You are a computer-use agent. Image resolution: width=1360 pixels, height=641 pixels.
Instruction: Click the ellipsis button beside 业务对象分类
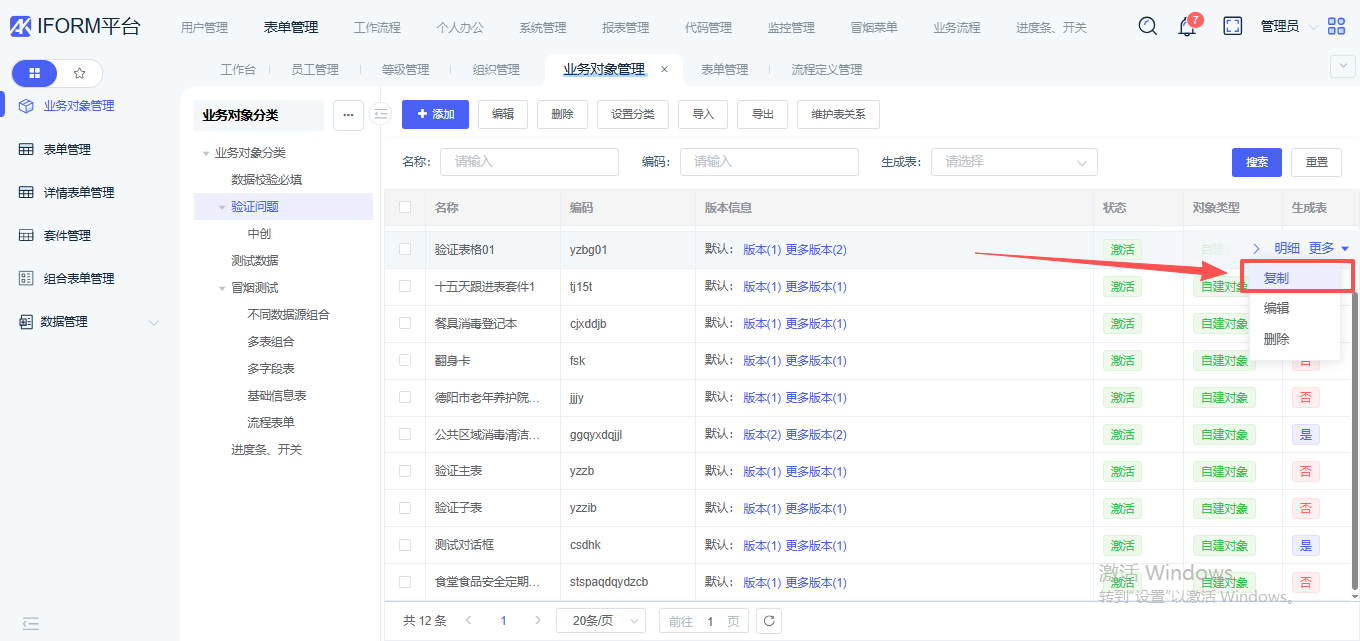(x=348, y=115)
